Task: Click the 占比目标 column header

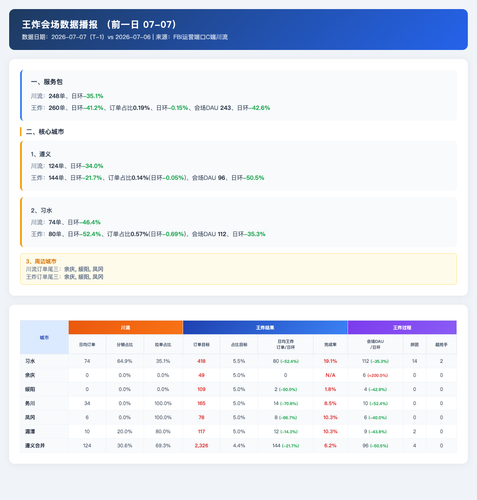Action: coord(239,344)
